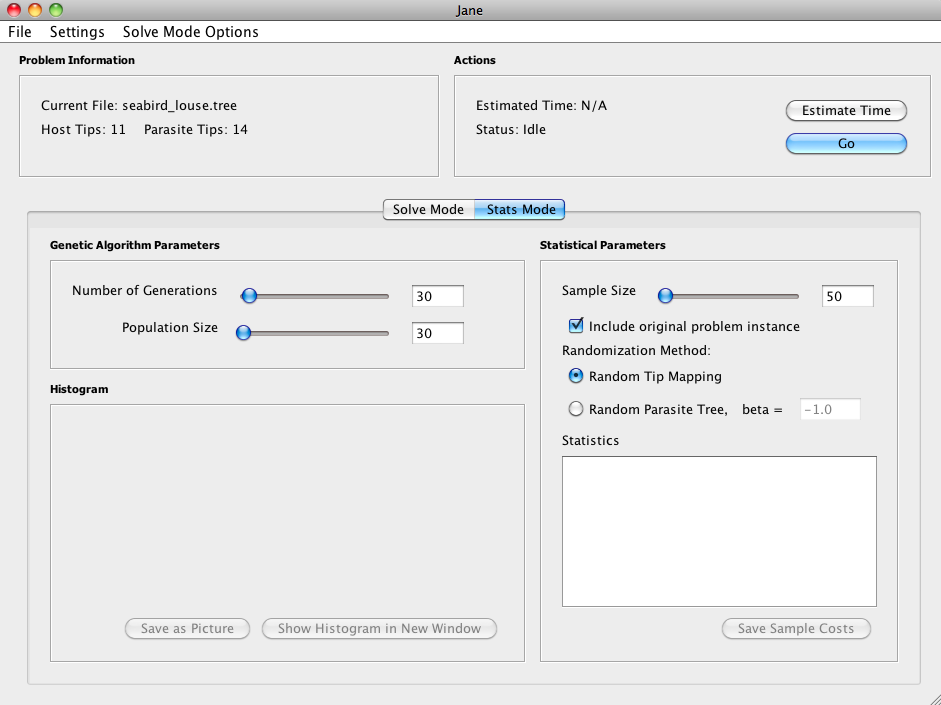Viewport: 941px width, 705px height.
Task: Click Show Histogram in New Window
Action: click(x=379, y=628)
